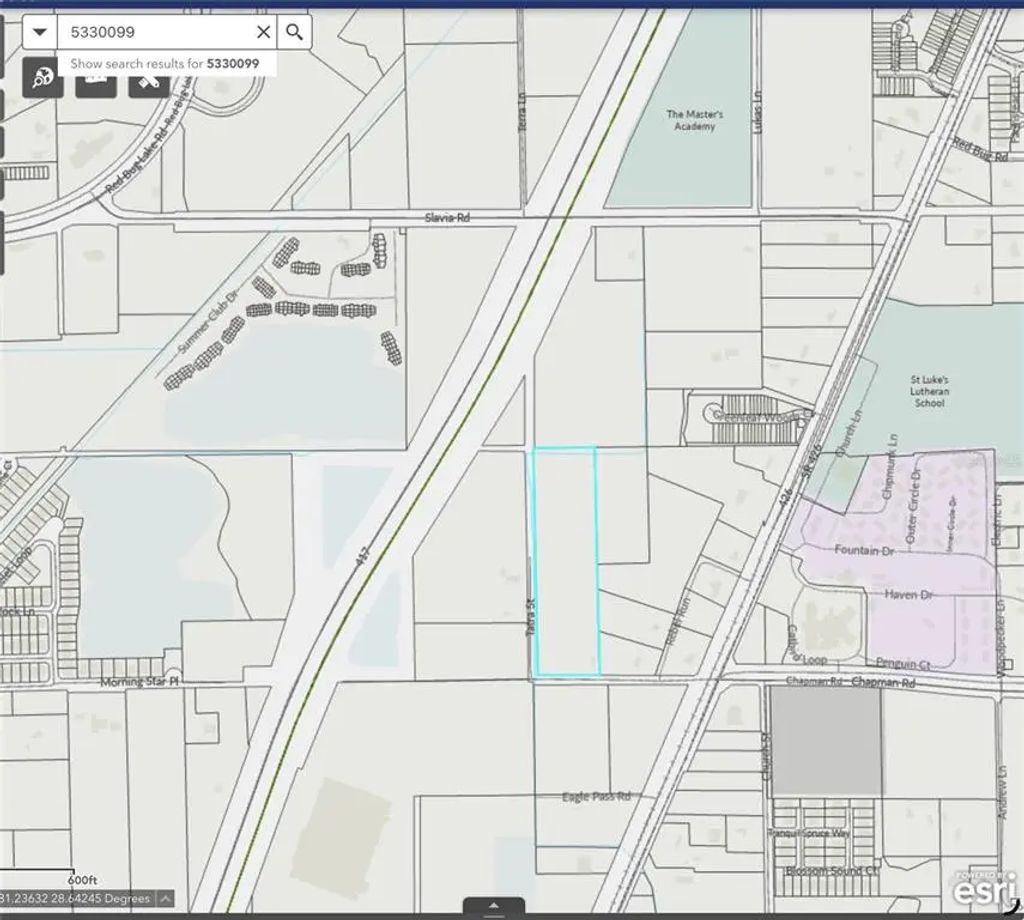Click the cyan highlighted parcel
1024x920 pixels.
point(566,562)
